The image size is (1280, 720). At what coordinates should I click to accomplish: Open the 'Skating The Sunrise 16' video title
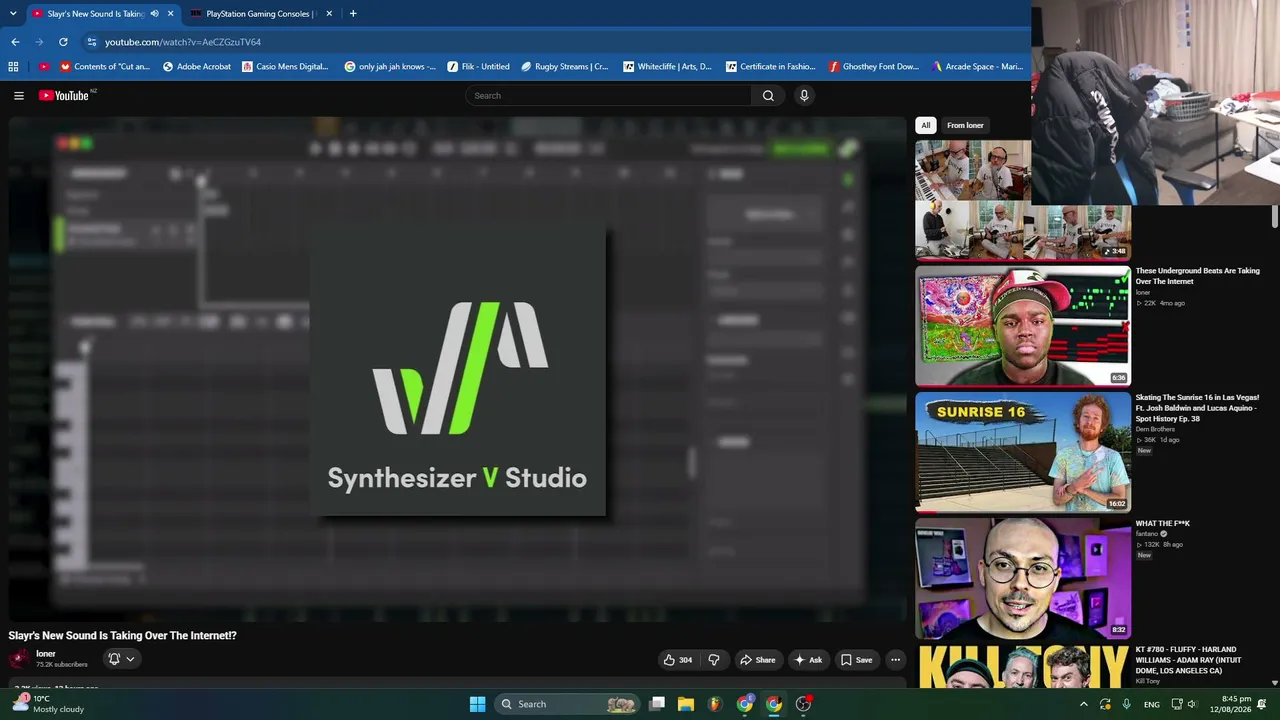[x=1197, y=408]
